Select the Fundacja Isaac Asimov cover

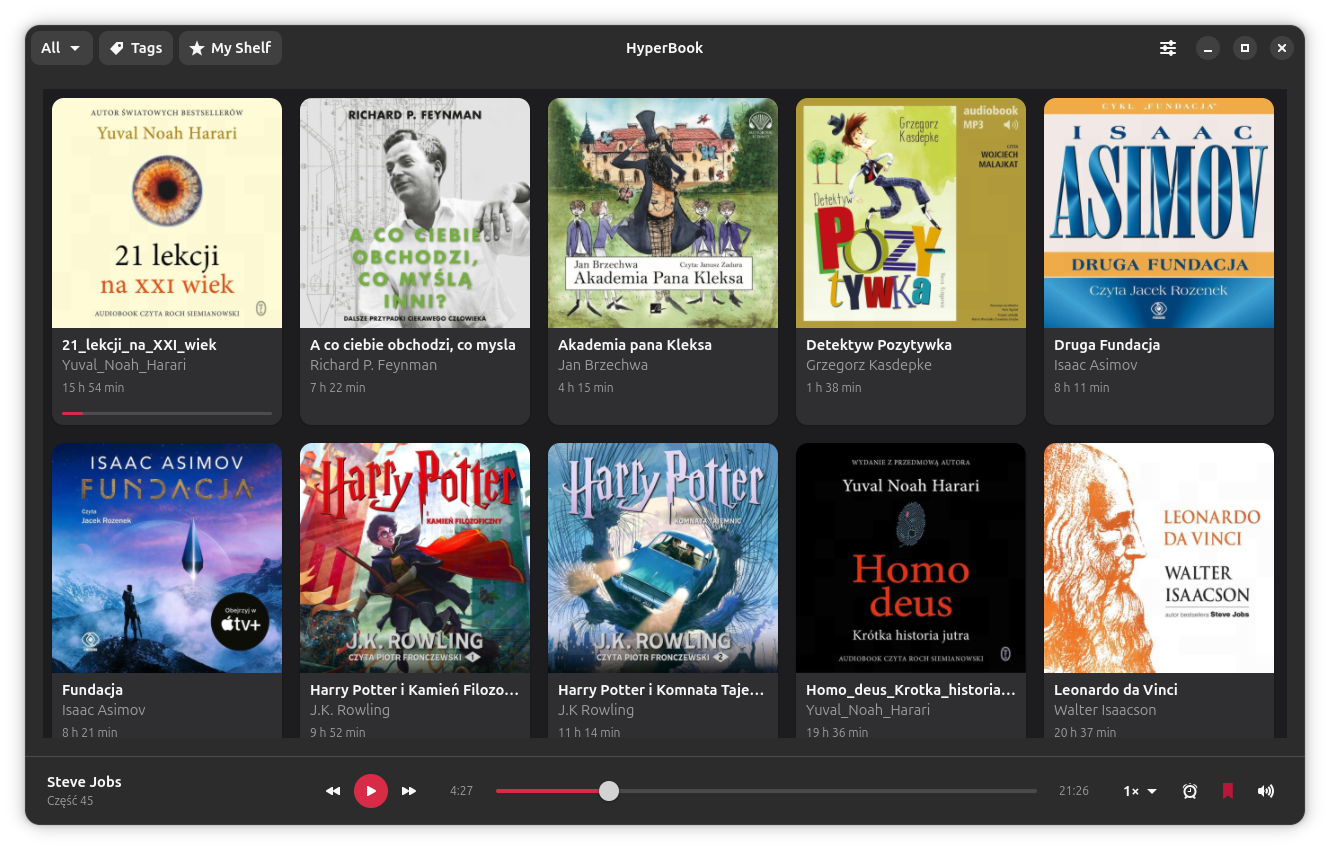click(167, 558)
